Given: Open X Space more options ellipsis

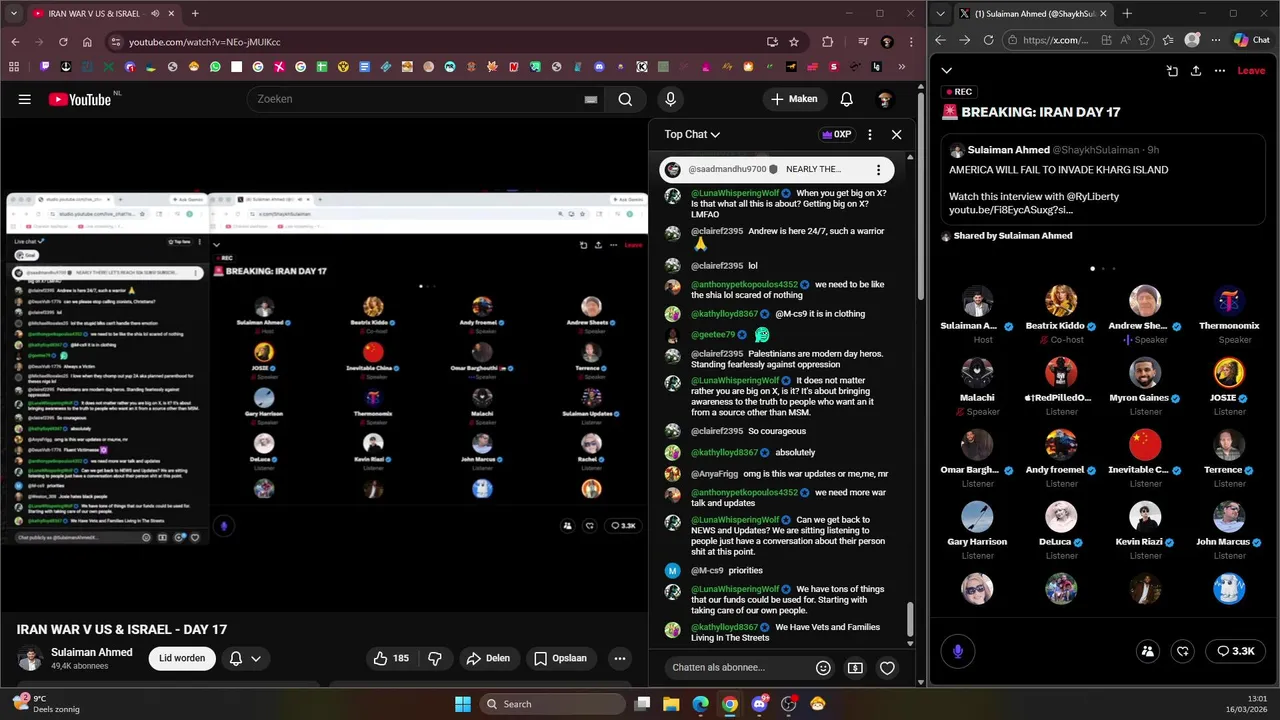Looking at the screenshot, I should pyautogui.click(x=1219, y=71).
